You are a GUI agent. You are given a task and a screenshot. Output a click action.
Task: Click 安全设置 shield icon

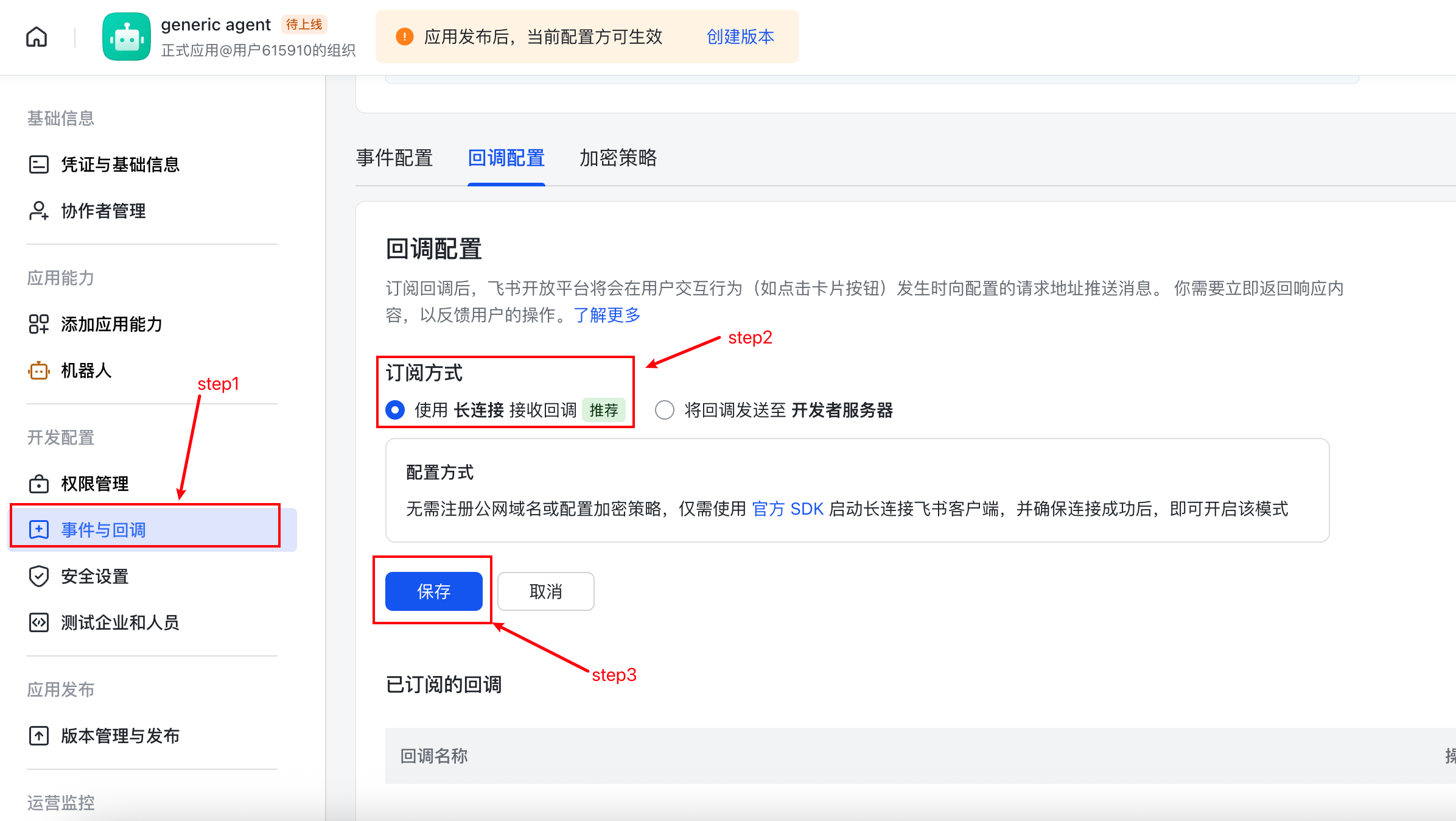pos(39,576)
